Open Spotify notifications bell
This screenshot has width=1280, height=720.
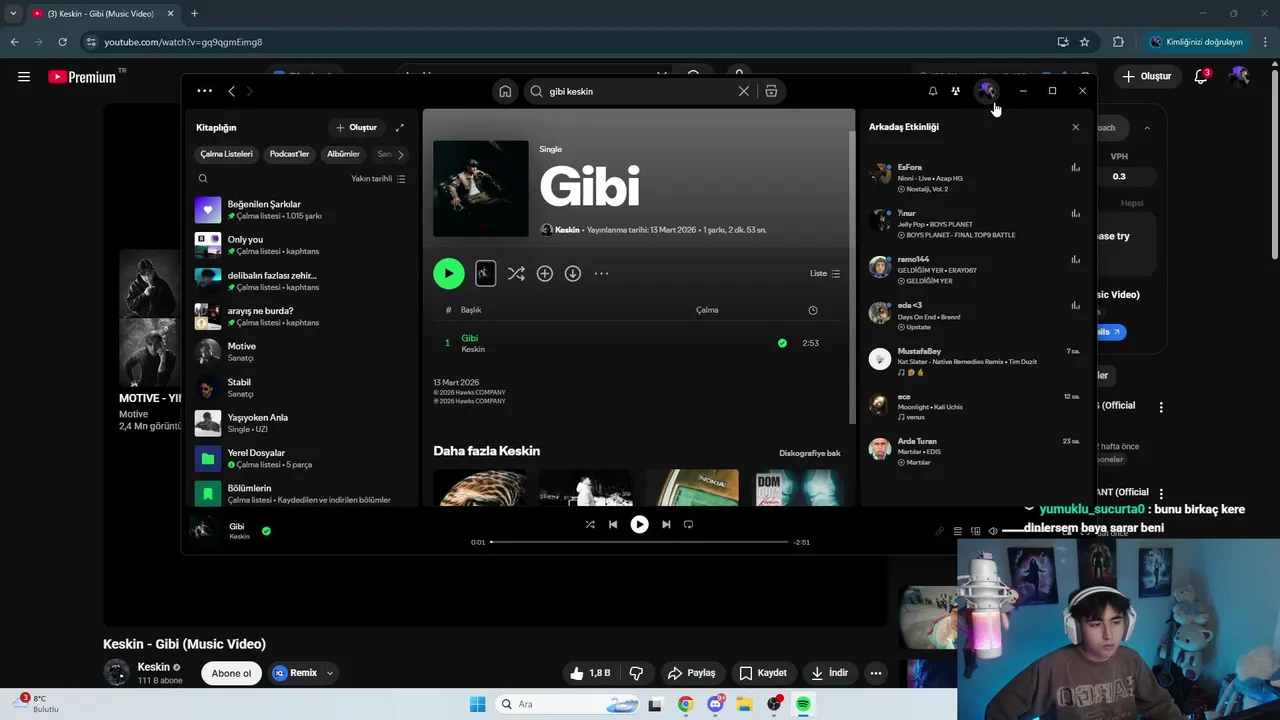click(933, 91)
